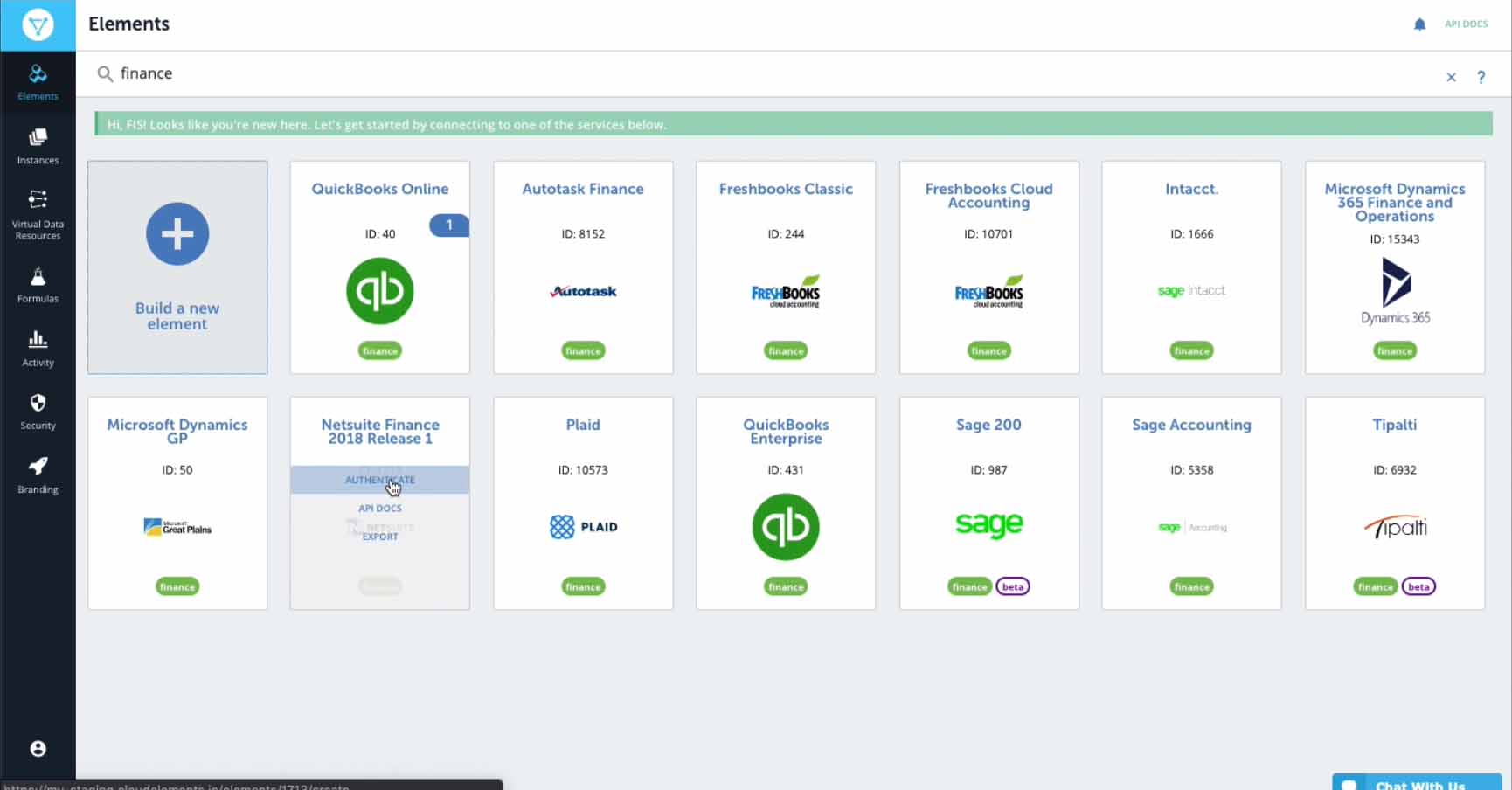Screen dimensions: 1512x790
Task: Click the Sage 200 logo
Action: [x=988, y=524]
